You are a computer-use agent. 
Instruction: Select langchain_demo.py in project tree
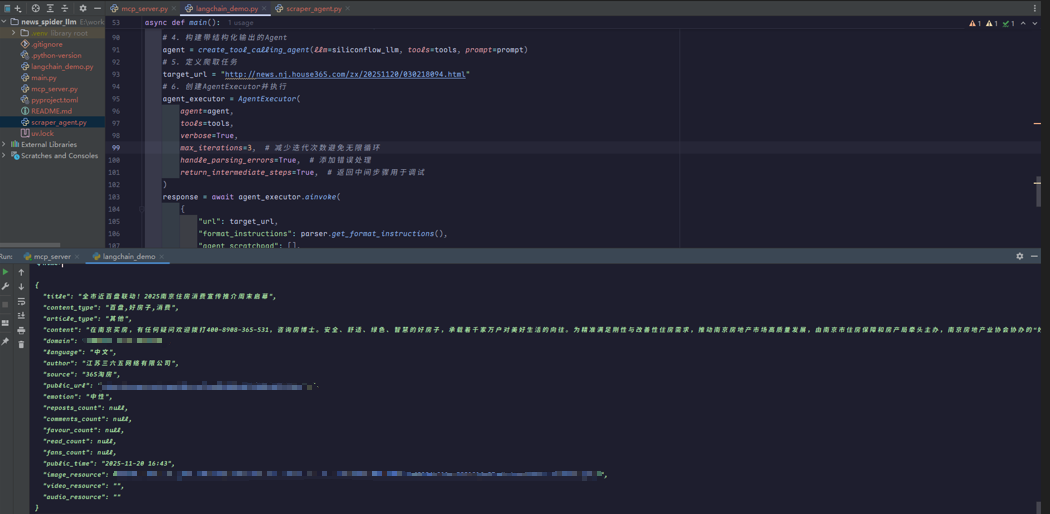[x=62, y=67]
